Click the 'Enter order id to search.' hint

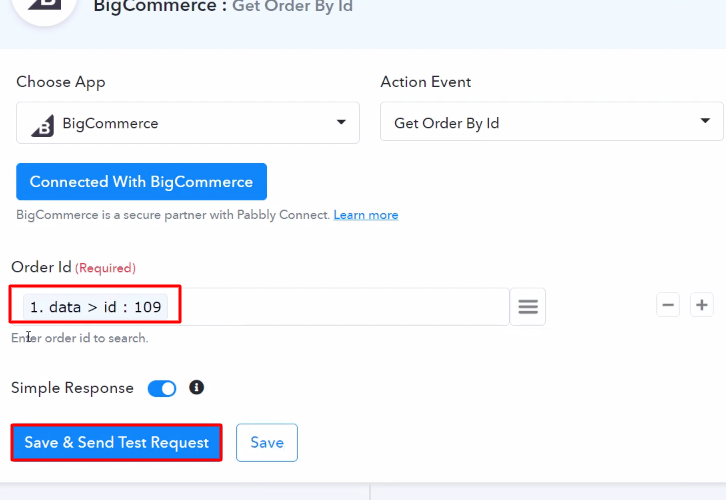coord(80,338)
